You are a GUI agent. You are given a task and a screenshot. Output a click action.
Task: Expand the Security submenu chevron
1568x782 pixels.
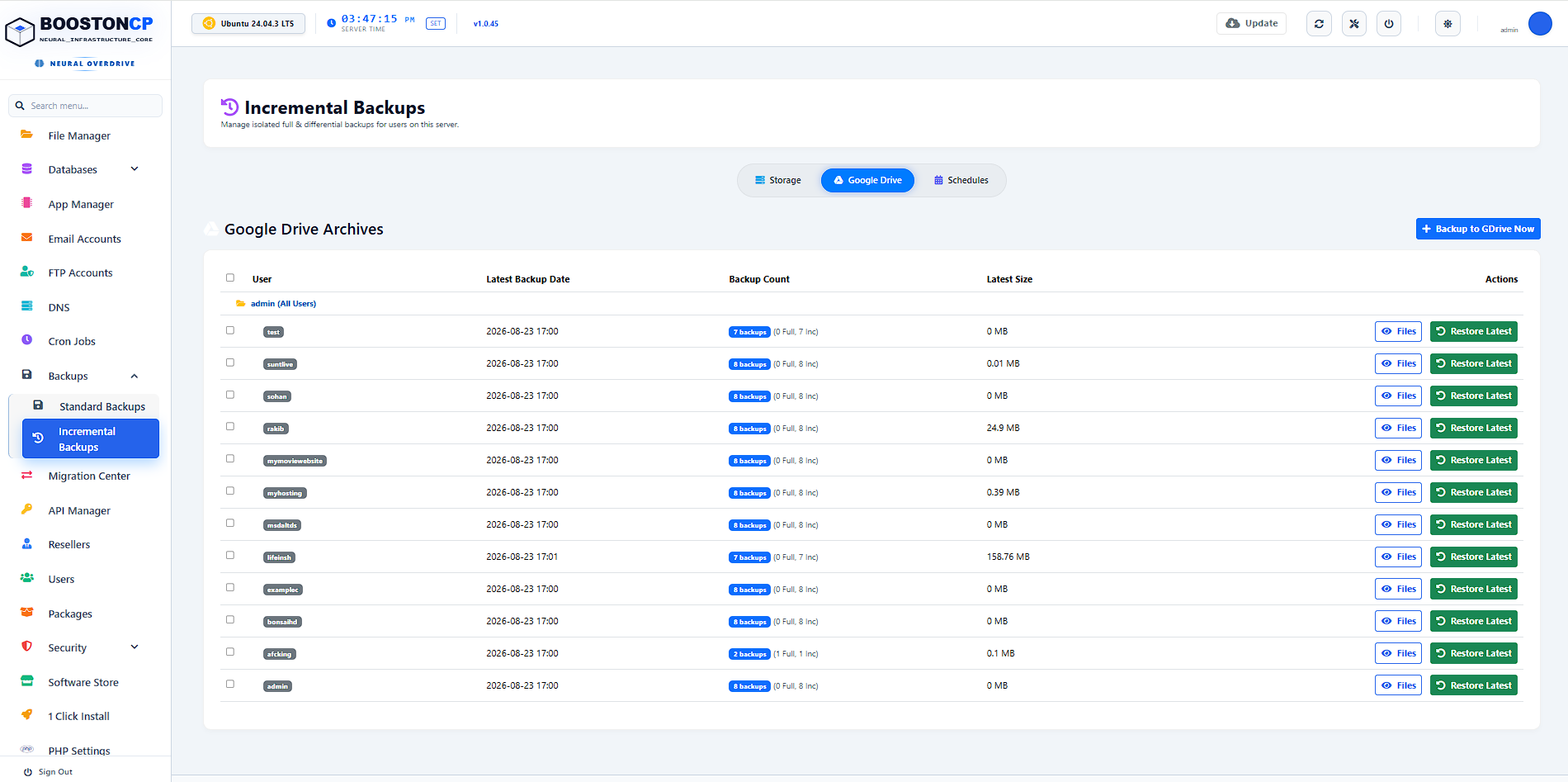pyautogui.click(x=135, y=647)
